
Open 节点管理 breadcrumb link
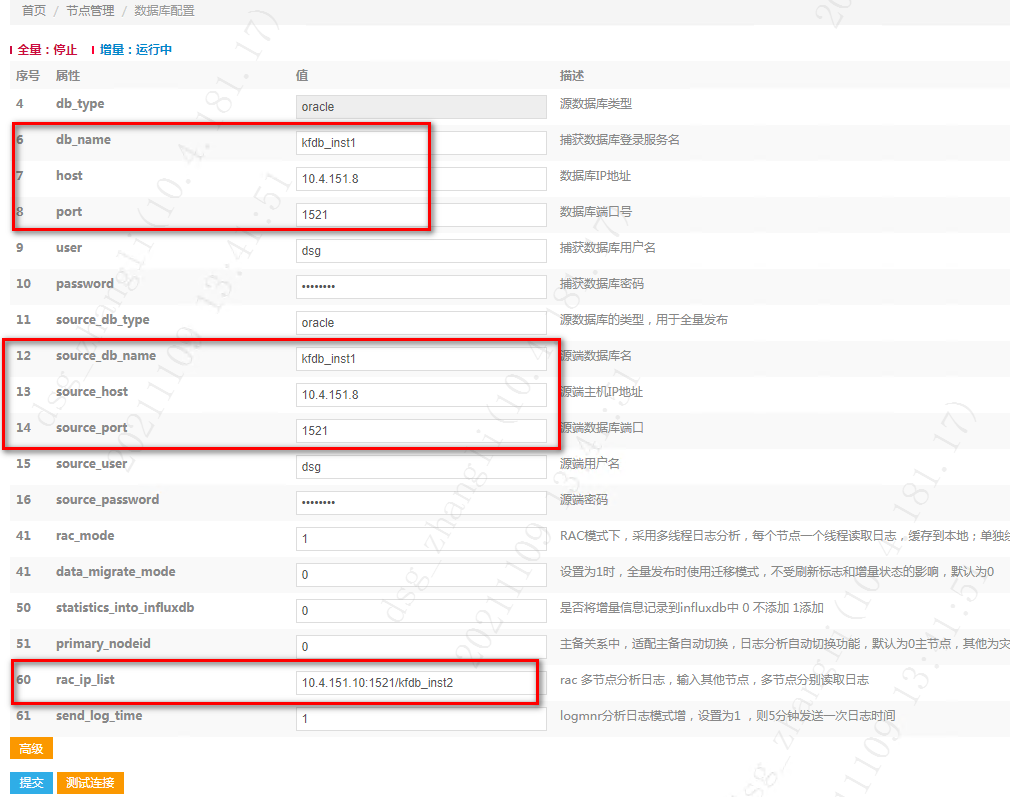(90, 11)
